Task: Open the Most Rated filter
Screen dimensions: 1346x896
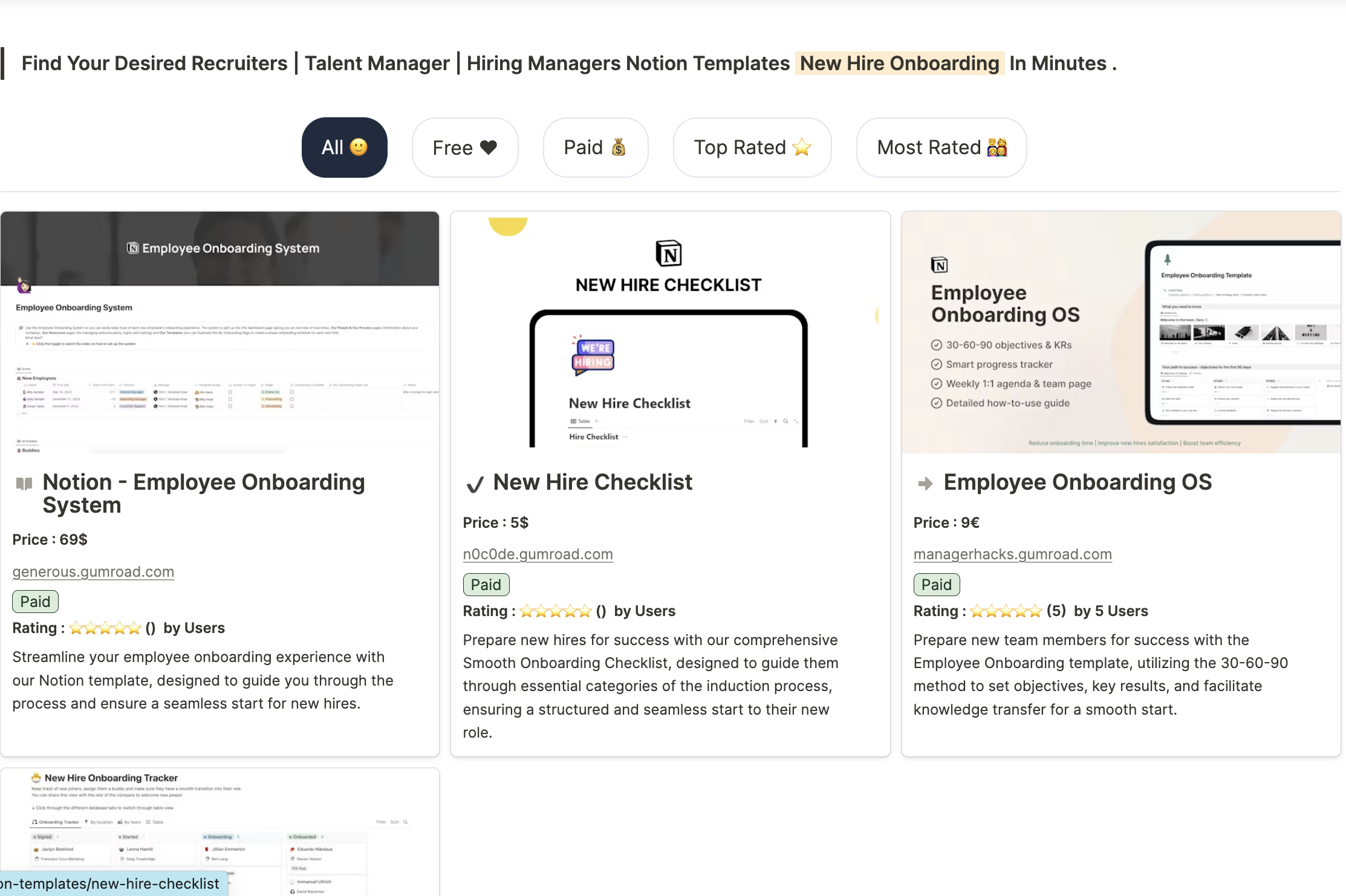Action: click(941, 148)
